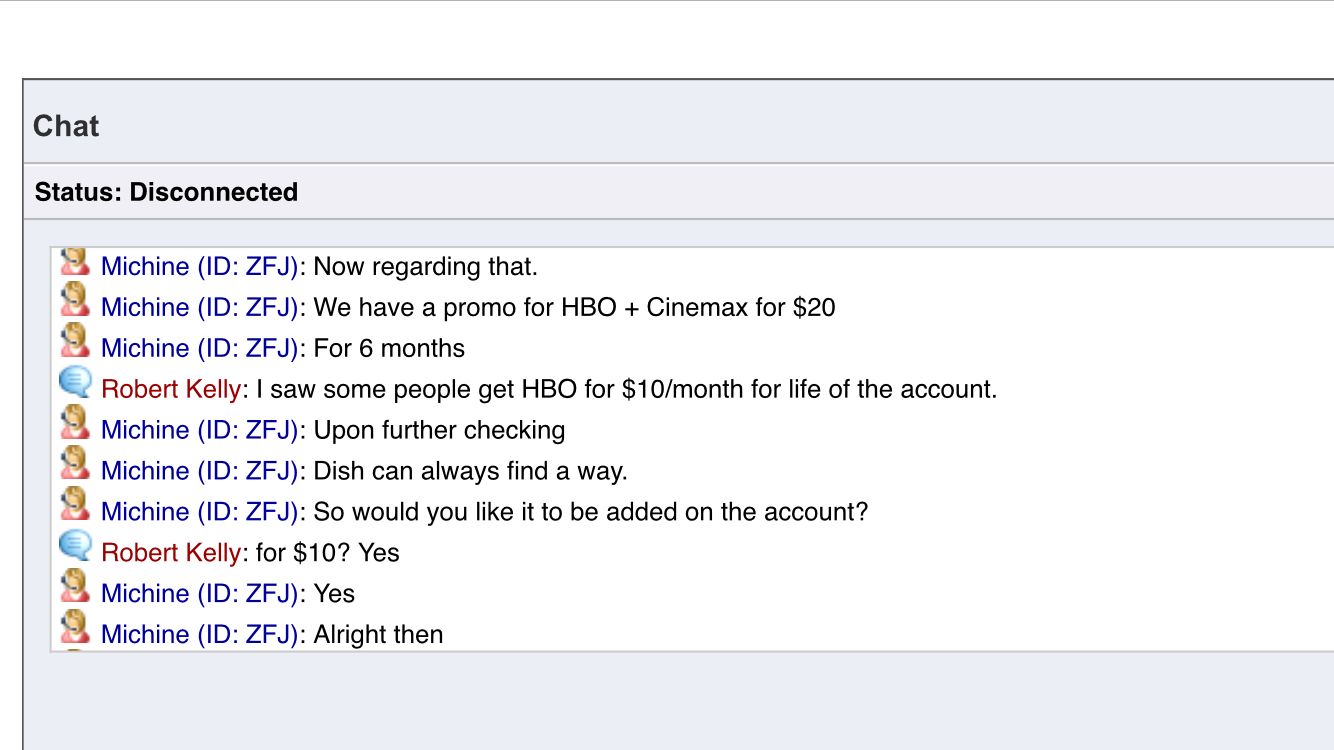Click 'Robert Kelly' name on the $10/month message

171,389
